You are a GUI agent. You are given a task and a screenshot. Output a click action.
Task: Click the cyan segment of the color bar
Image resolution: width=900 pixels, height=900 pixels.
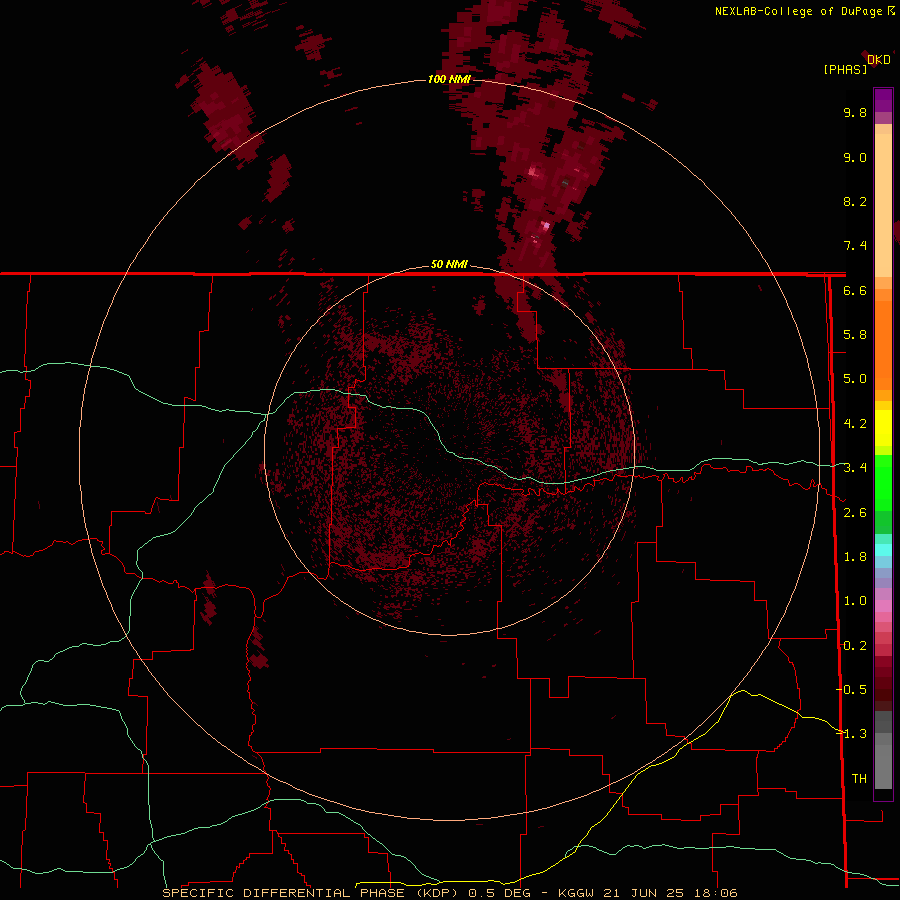point(883,550)
